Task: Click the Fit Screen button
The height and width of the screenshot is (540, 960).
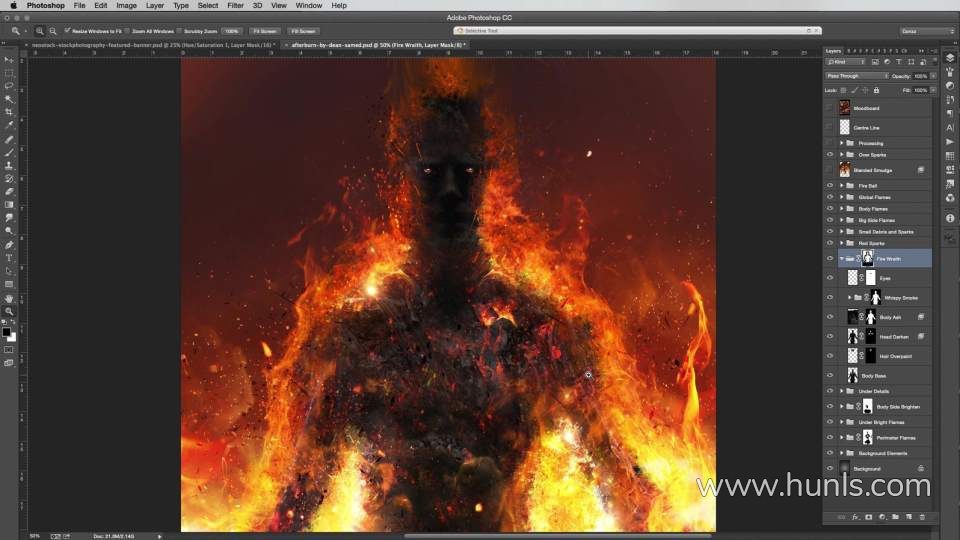Action: [x=264, y=31]
